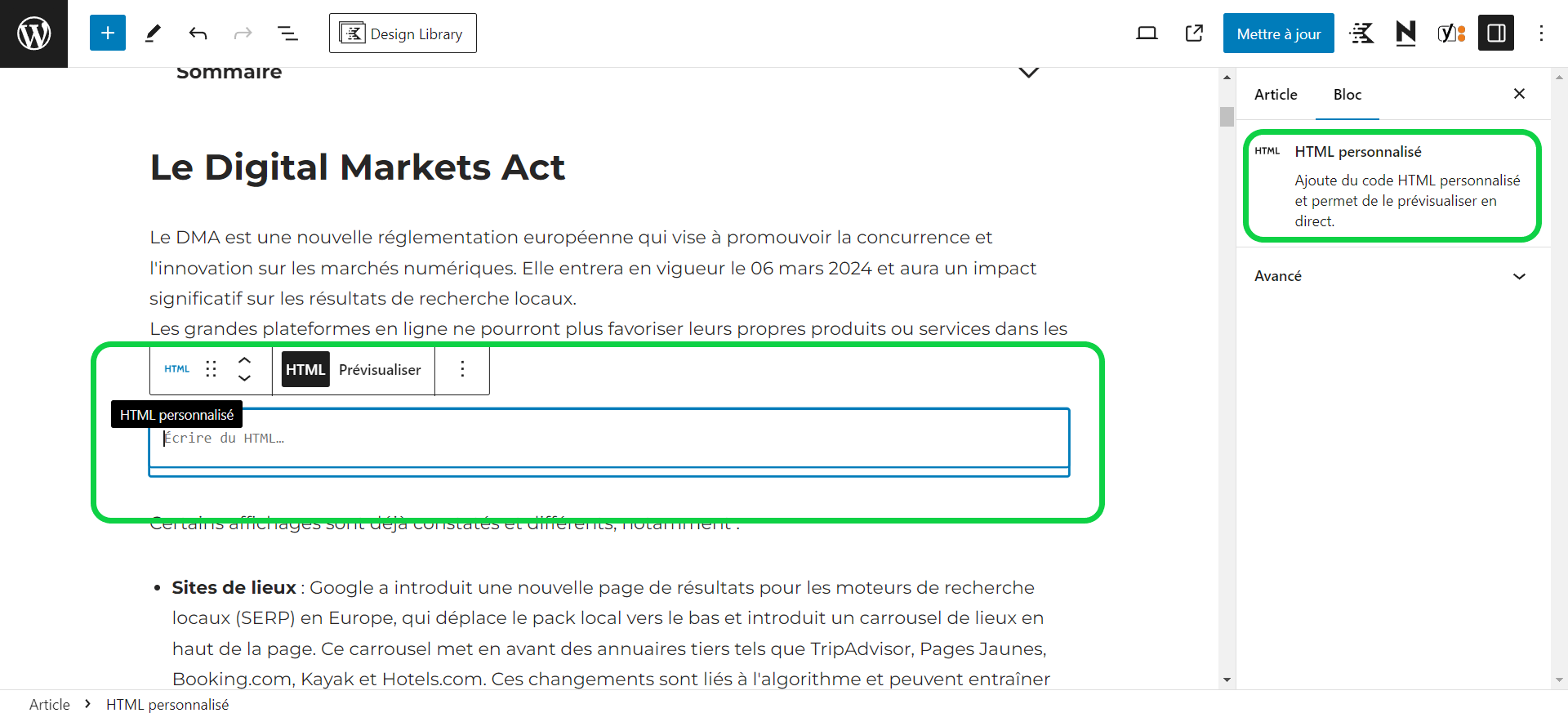The height and width of the screenshot is (713, 1568).
Task: Open the Yoast SEO panel
Action: [1450, 33]
